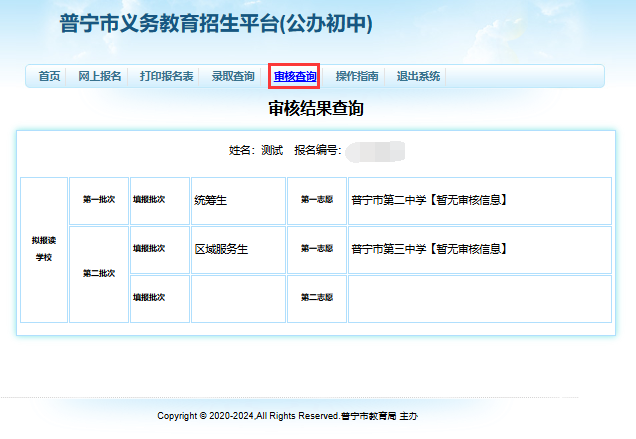The width and height of the screenshot is (636, 439).
Task: Click the 审核结果查询 heading
Action: [316, 109]
